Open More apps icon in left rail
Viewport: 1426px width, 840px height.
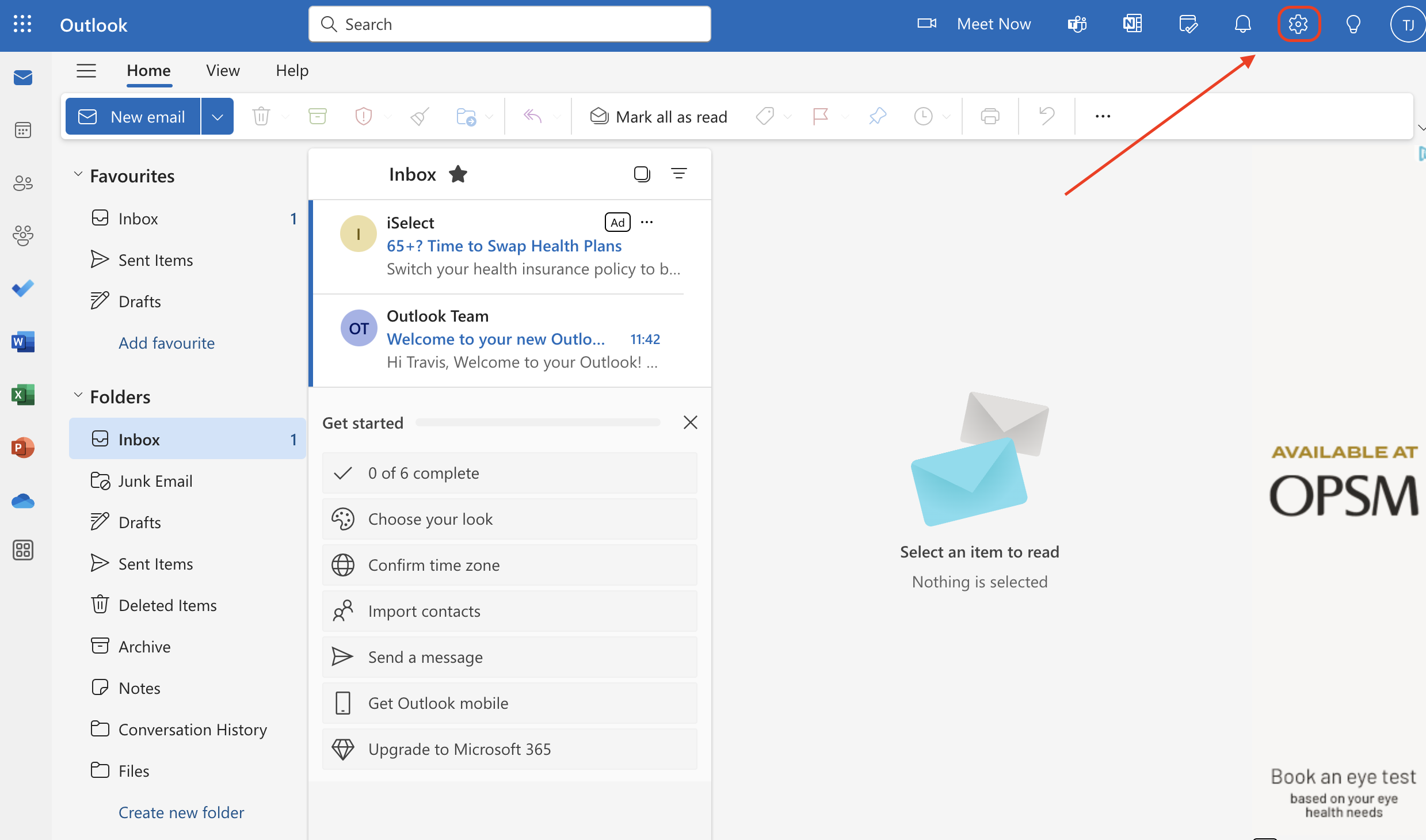coord(23,551)
